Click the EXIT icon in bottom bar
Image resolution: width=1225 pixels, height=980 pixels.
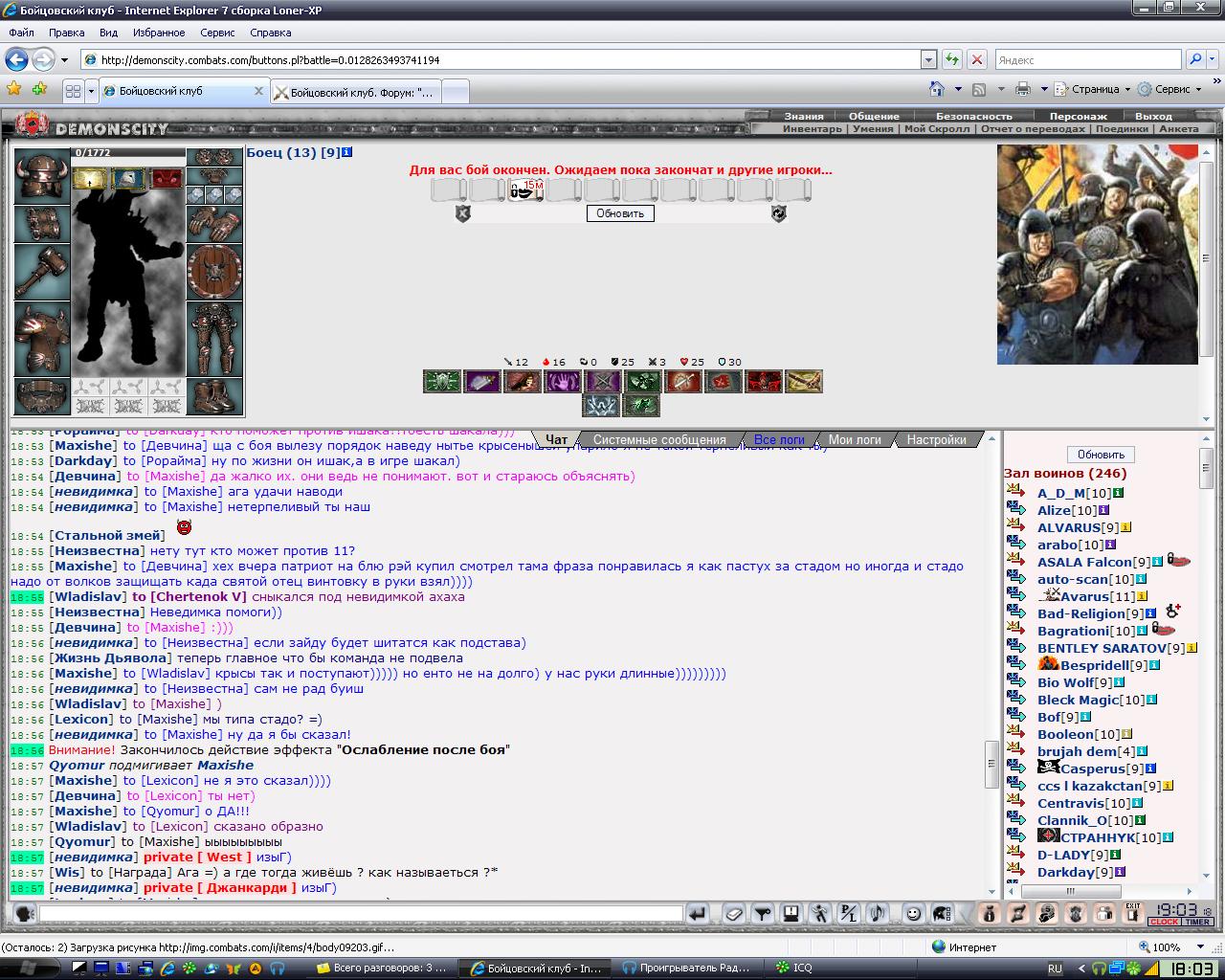pyautogui.click(x=1133, y=914)
